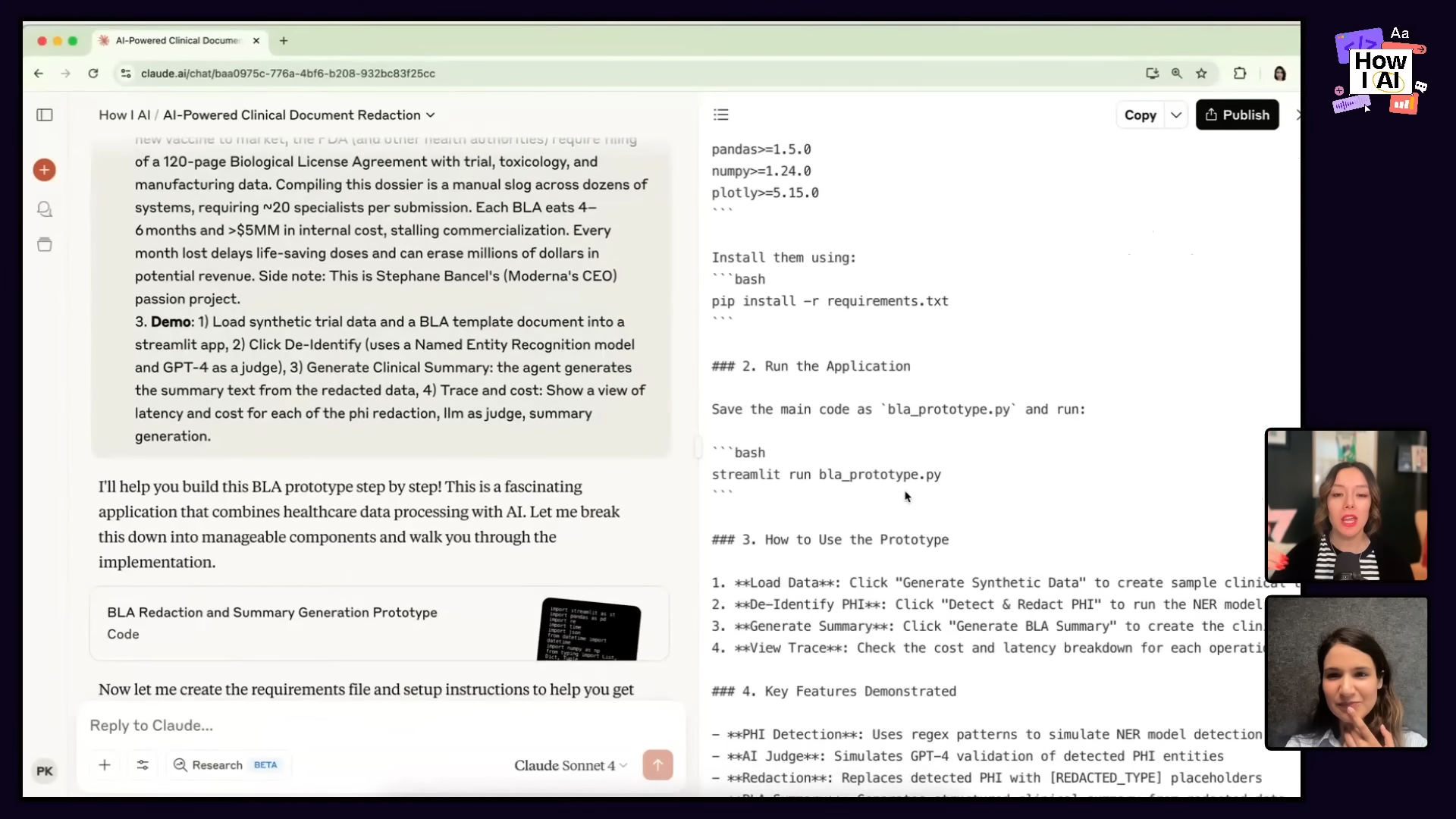Publish the artifact

[1238, 115]
